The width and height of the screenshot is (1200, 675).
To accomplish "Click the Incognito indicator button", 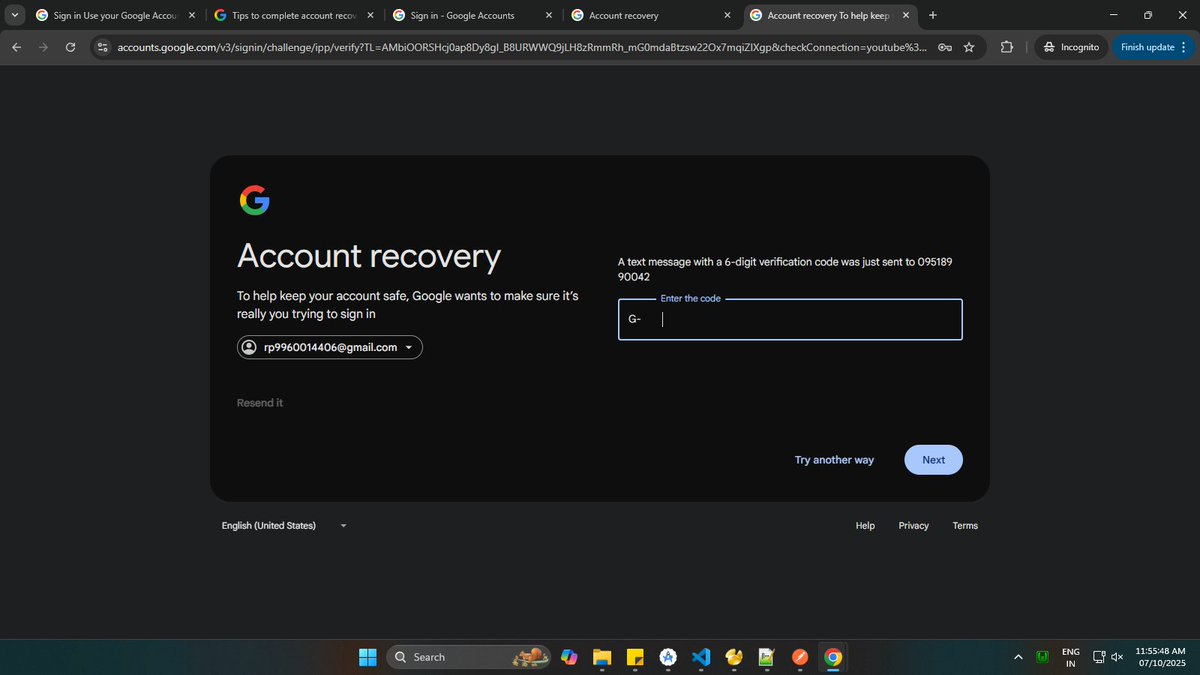I will pos(1070,47).
